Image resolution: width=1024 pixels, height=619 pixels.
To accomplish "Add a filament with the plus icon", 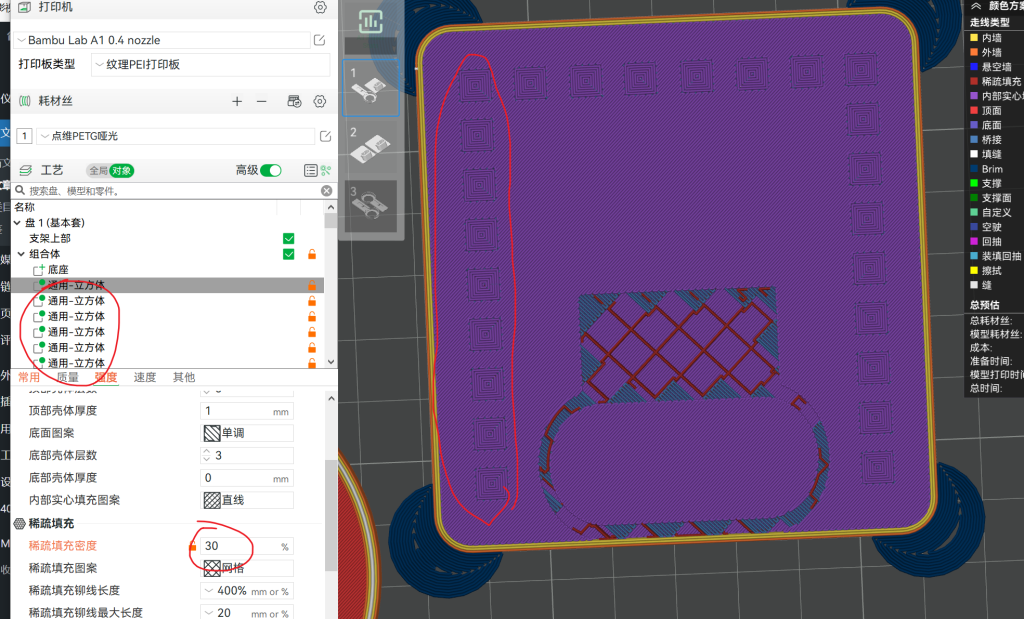I will (x=237, y=101).
